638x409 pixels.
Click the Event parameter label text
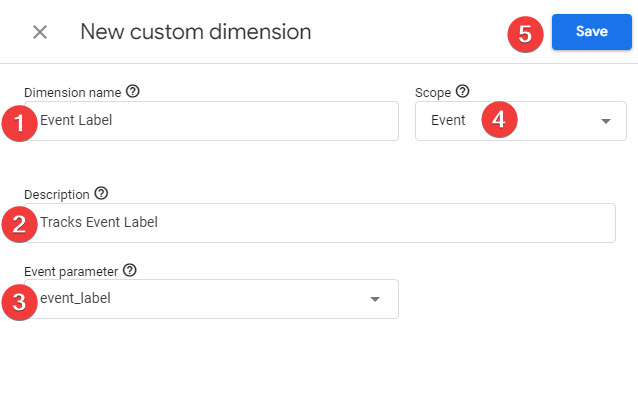click(x=70, y=270)
